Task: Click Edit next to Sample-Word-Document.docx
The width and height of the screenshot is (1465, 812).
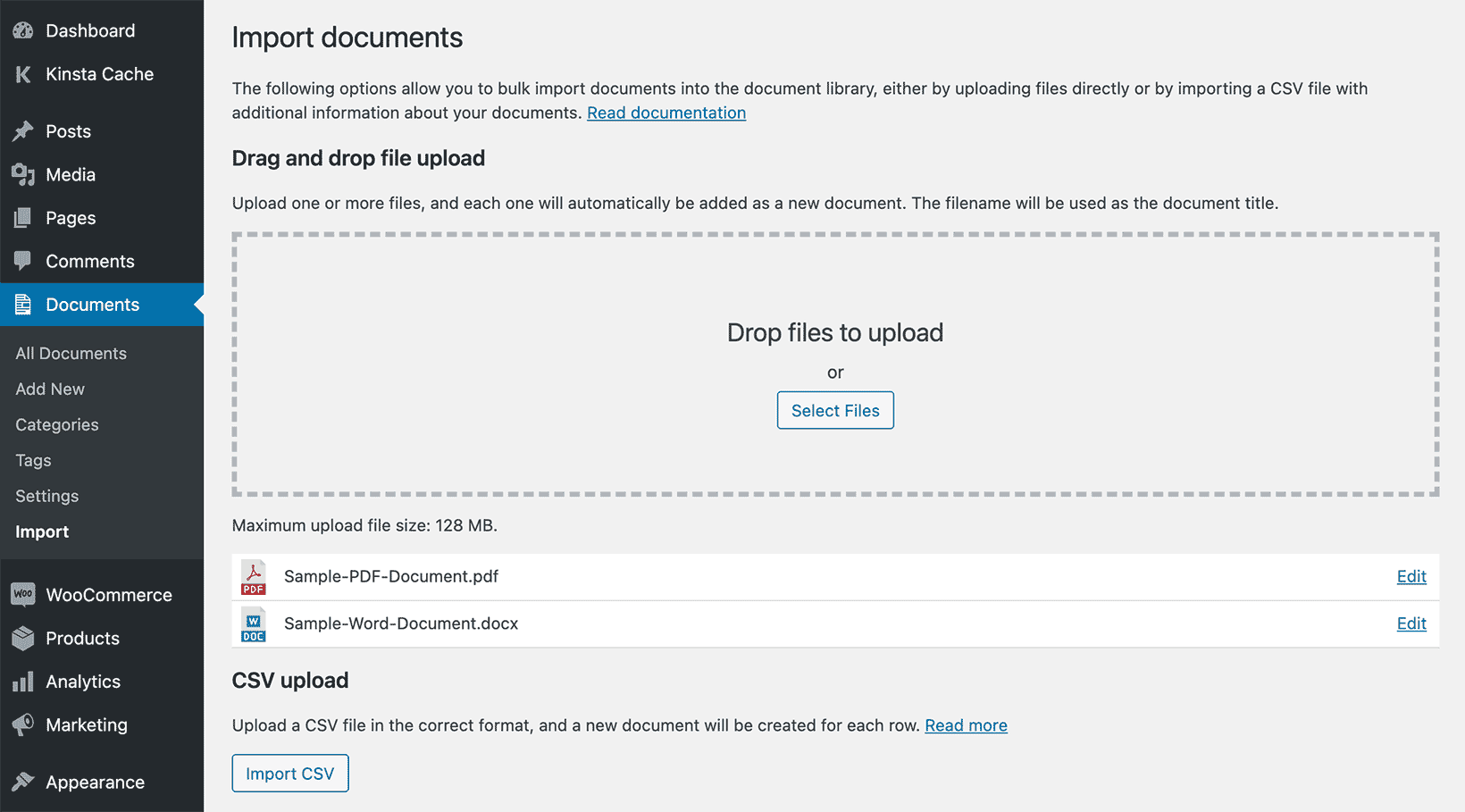Action: coord(1411,624)
